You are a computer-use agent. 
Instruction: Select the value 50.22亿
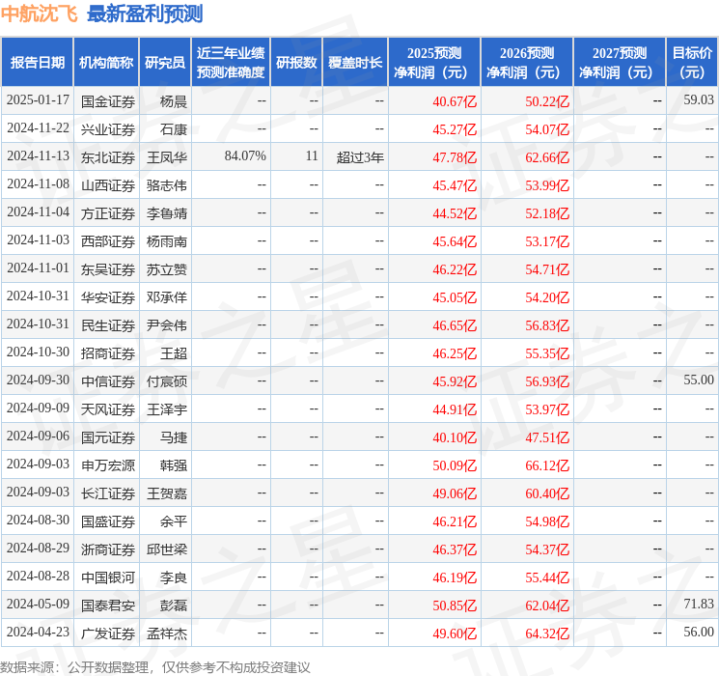tap(547, 101)
